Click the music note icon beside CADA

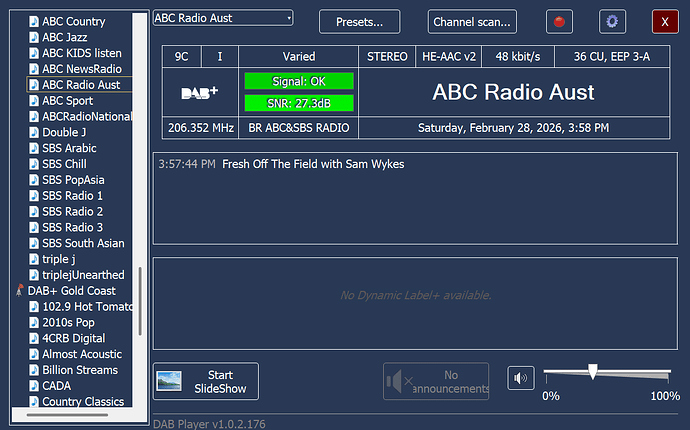tap(33, 386)
